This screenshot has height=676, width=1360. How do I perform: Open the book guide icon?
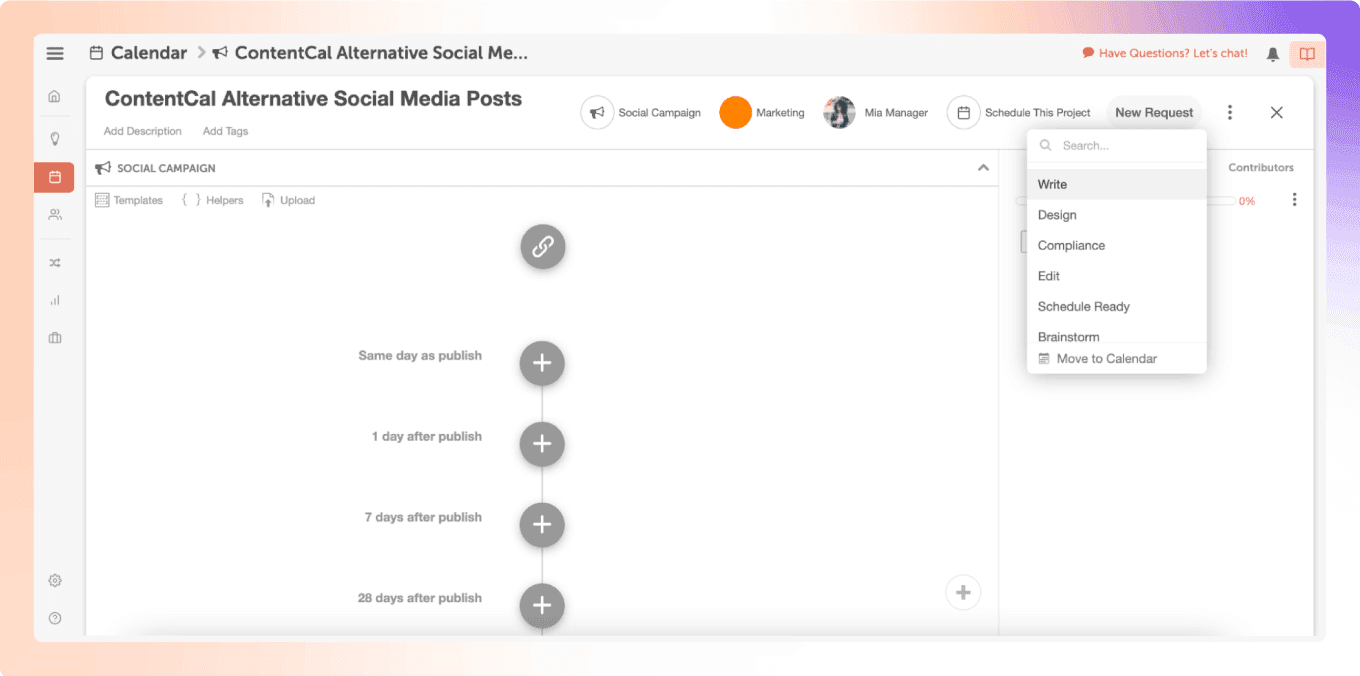click(1307, 54)
